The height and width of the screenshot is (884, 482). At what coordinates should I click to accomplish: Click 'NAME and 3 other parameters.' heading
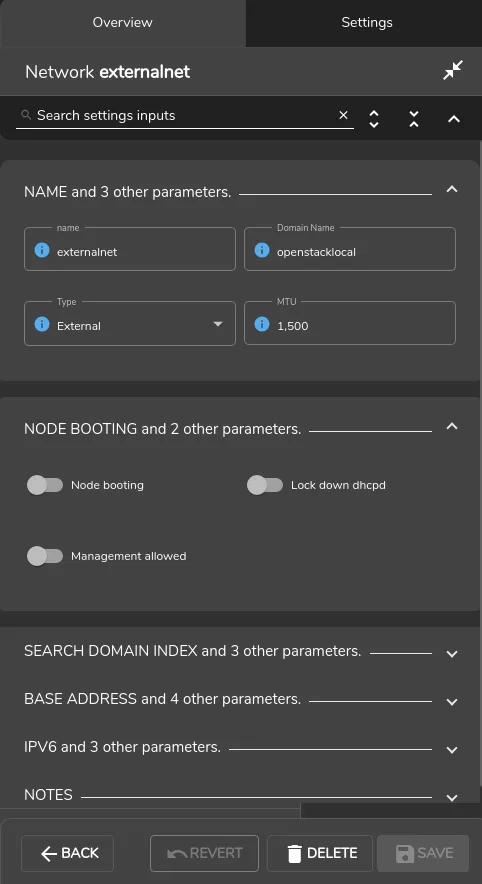tap(127, 192)
